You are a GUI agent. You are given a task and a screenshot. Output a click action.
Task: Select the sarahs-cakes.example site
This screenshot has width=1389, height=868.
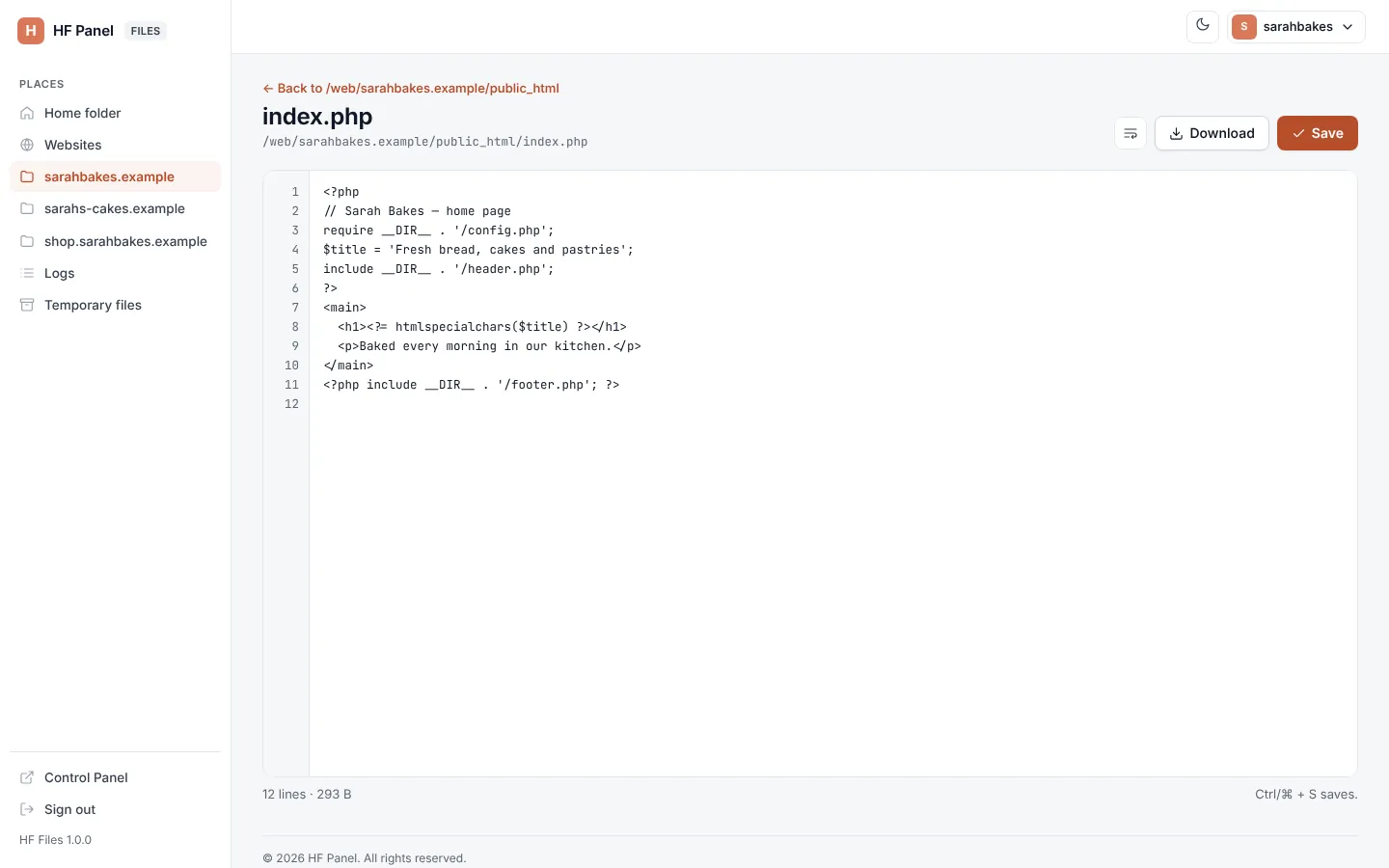click(115, 208)
